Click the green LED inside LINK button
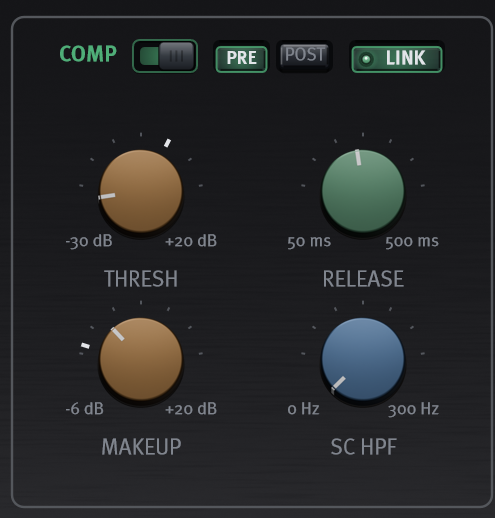Image resolution: width=495 pixels, height=518 pixels. 366,59
